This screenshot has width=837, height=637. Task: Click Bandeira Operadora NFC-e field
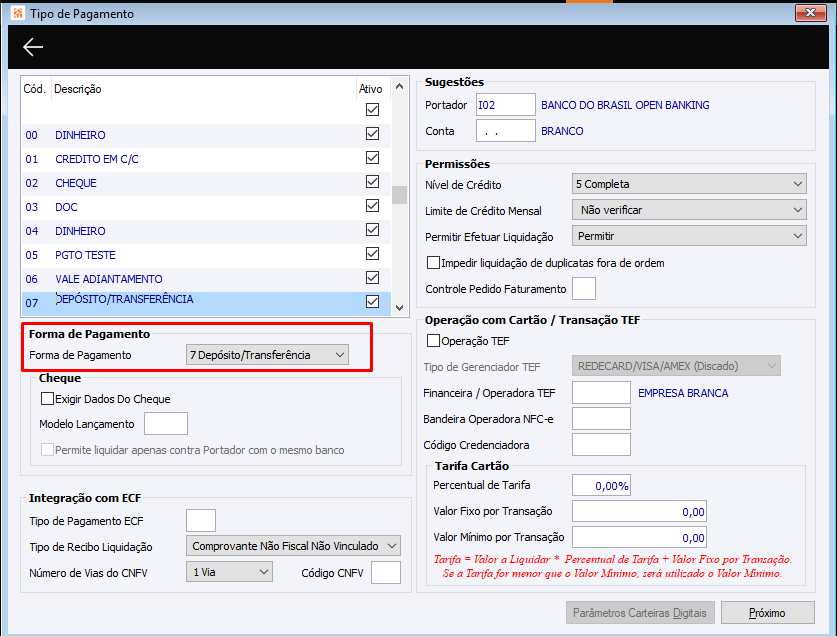(601, 419)
